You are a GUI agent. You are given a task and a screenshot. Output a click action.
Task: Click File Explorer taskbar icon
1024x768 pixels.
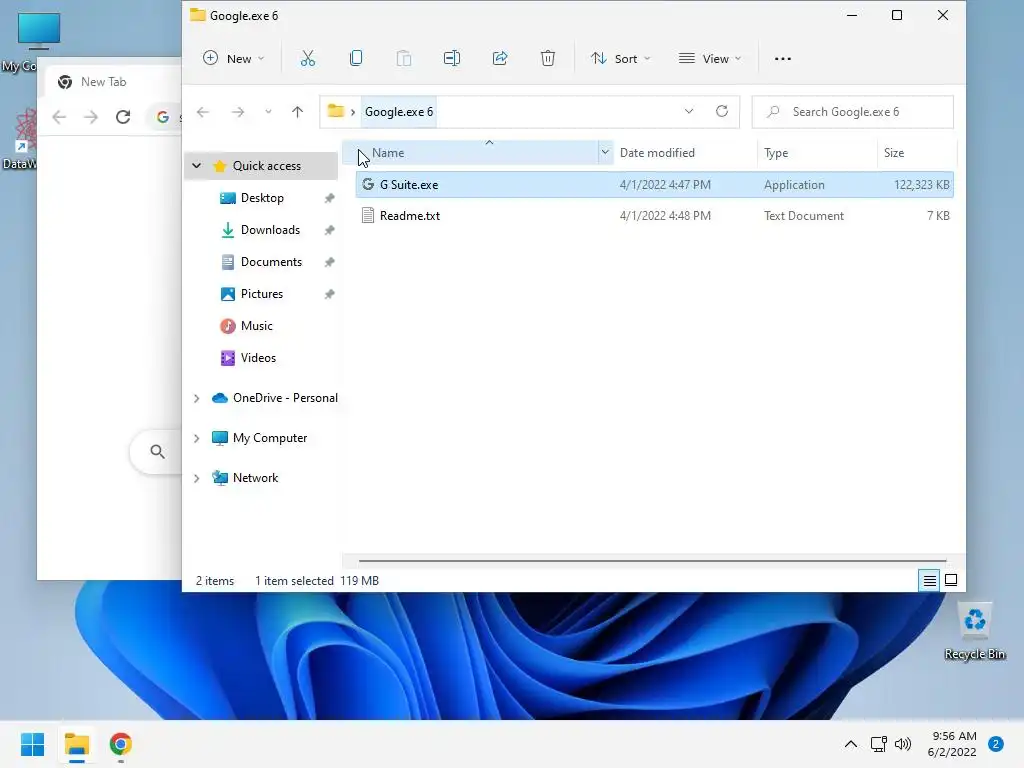coord(77,744)
